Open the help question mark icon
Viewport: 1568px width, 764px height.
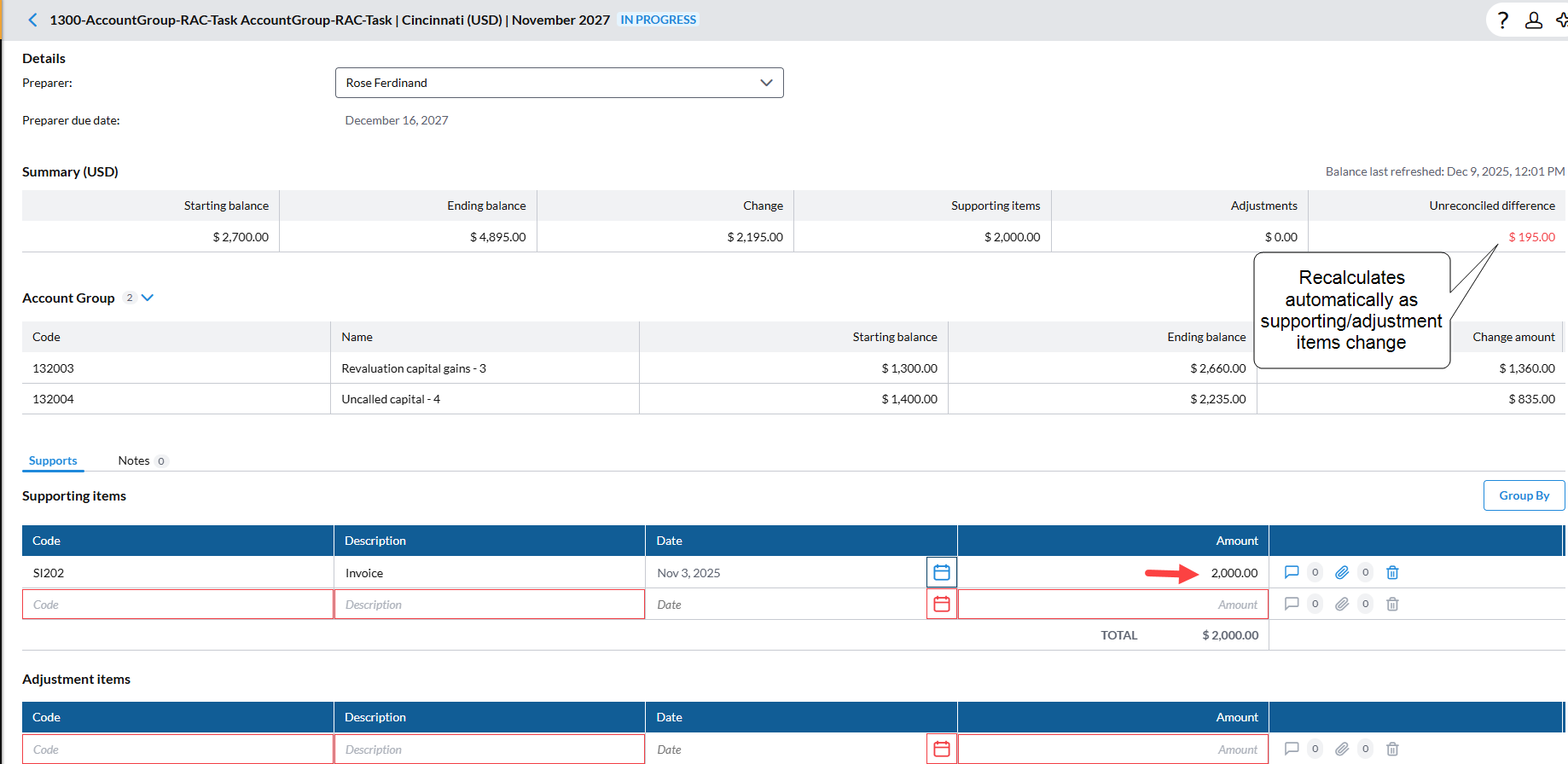coord(1503,20)
